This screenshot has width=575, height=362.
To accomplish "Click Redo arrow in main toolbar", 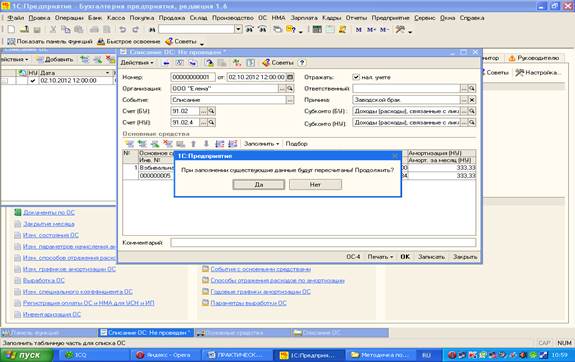I will point(135,29).
